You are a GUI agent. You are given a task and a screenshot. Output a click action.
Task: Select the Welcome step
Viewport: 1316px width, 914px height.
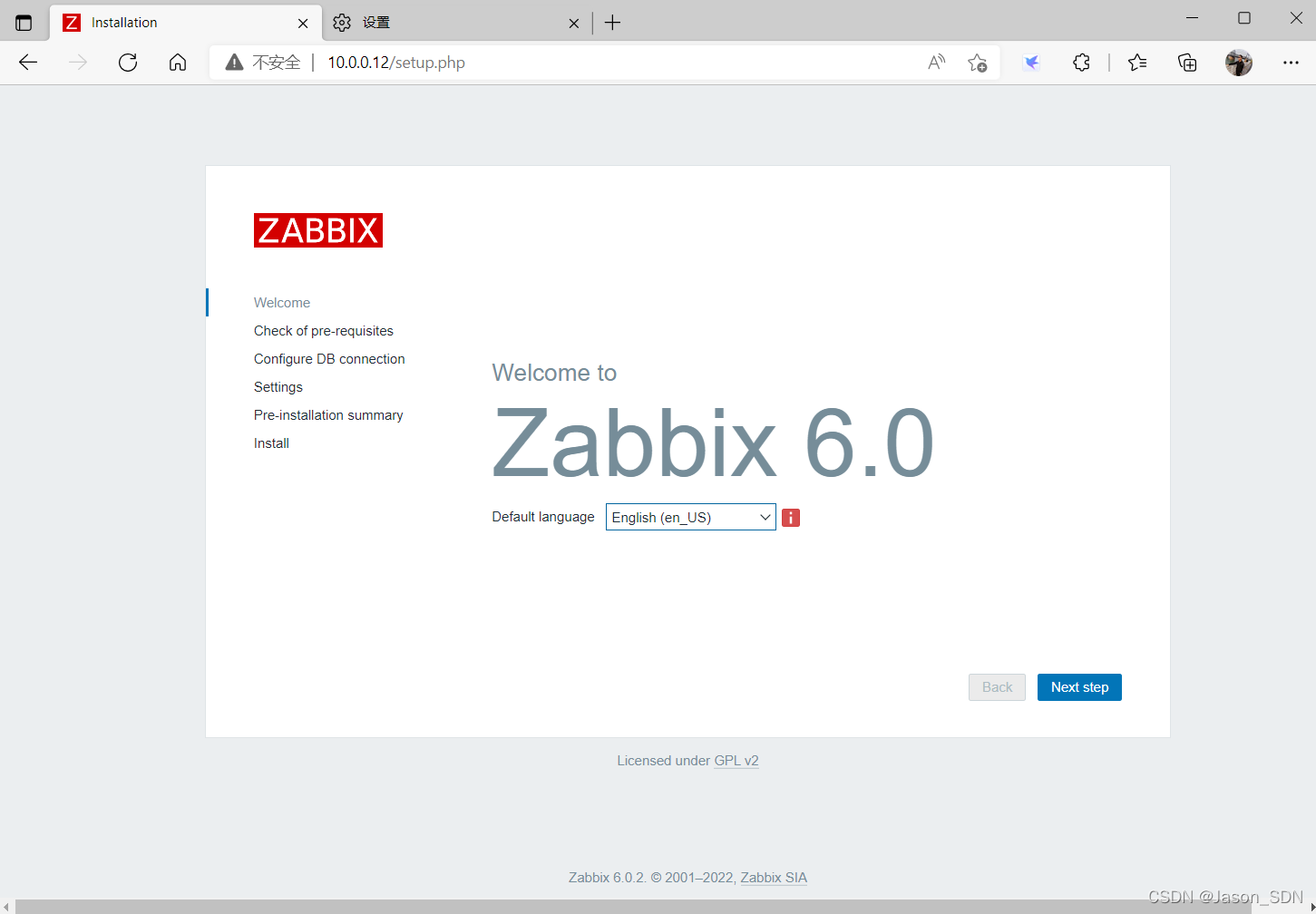pos(282,303)
